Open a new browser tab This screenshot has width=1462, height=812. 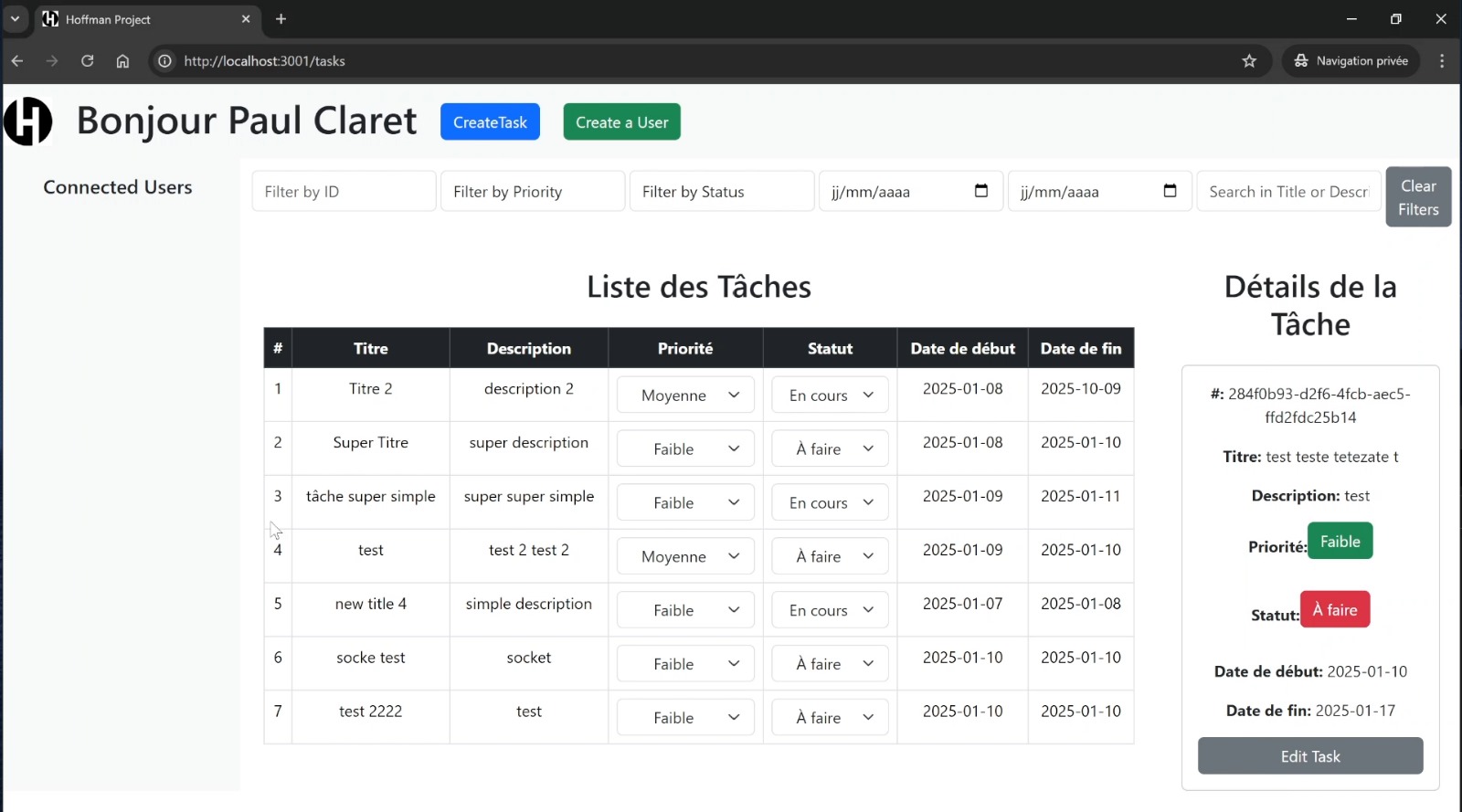281,19
